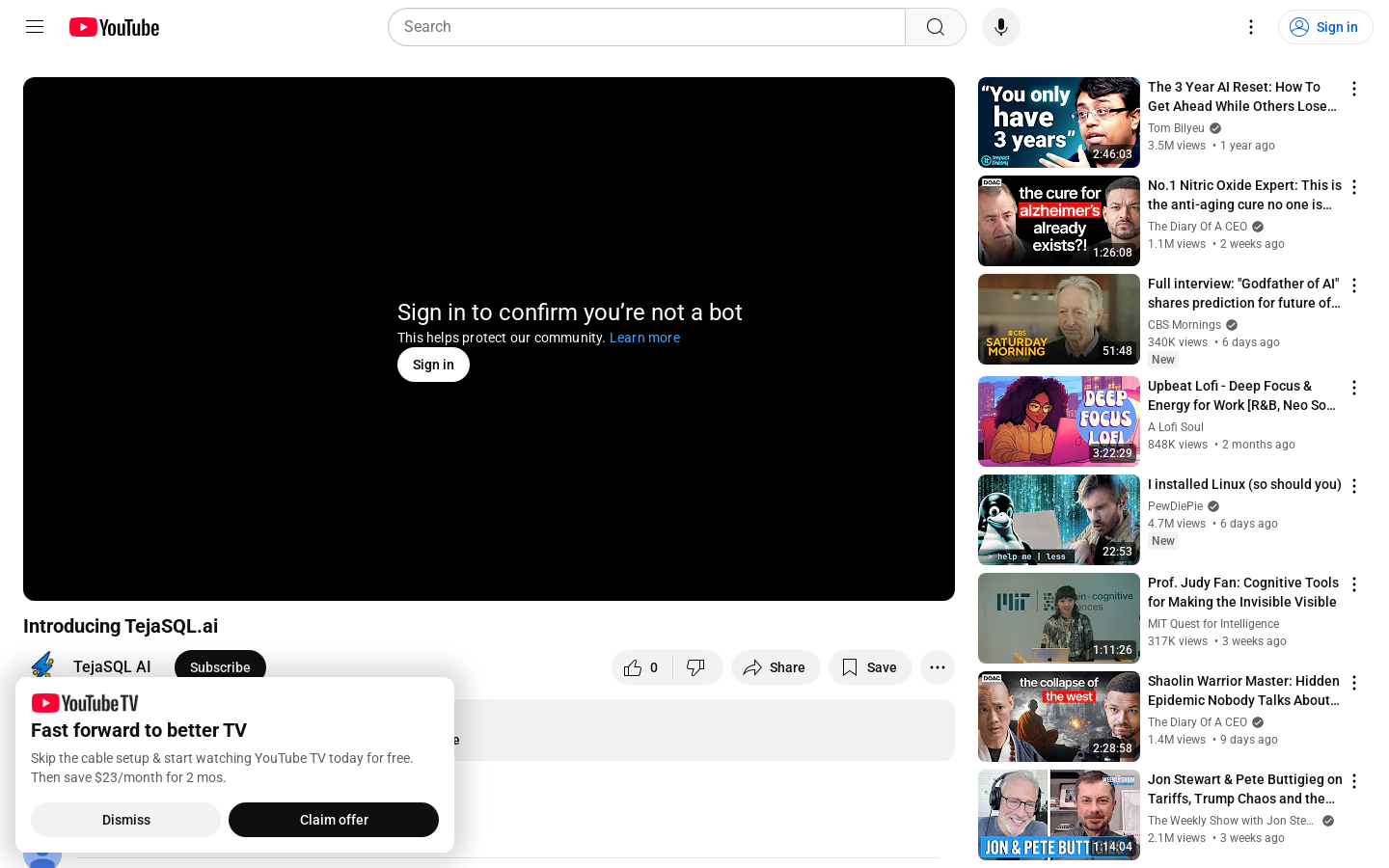
Task: Dislike the video with the thumbs-down
Action: coord(697,667)
